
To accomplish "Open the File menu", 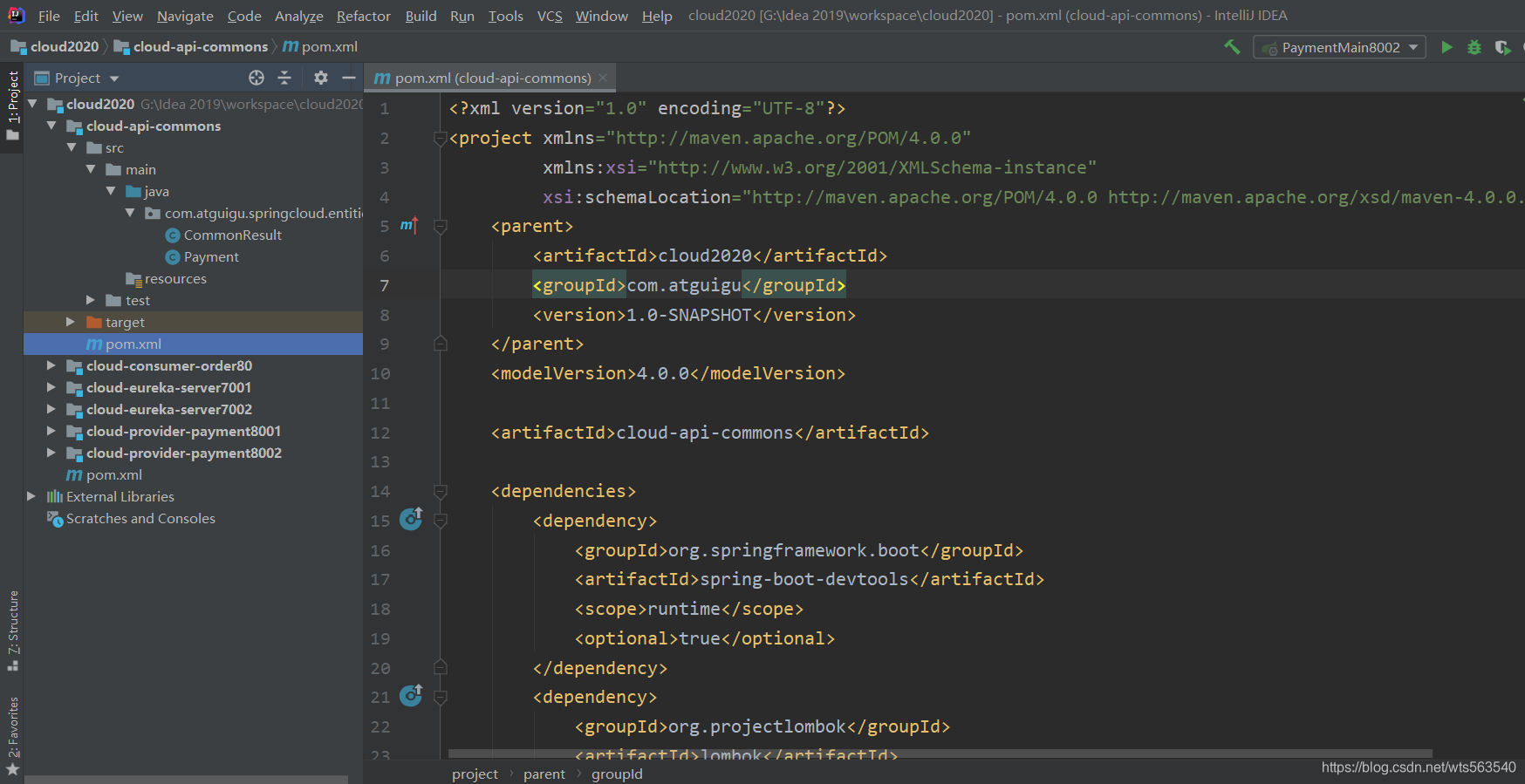I will click(x=49, y=16).
